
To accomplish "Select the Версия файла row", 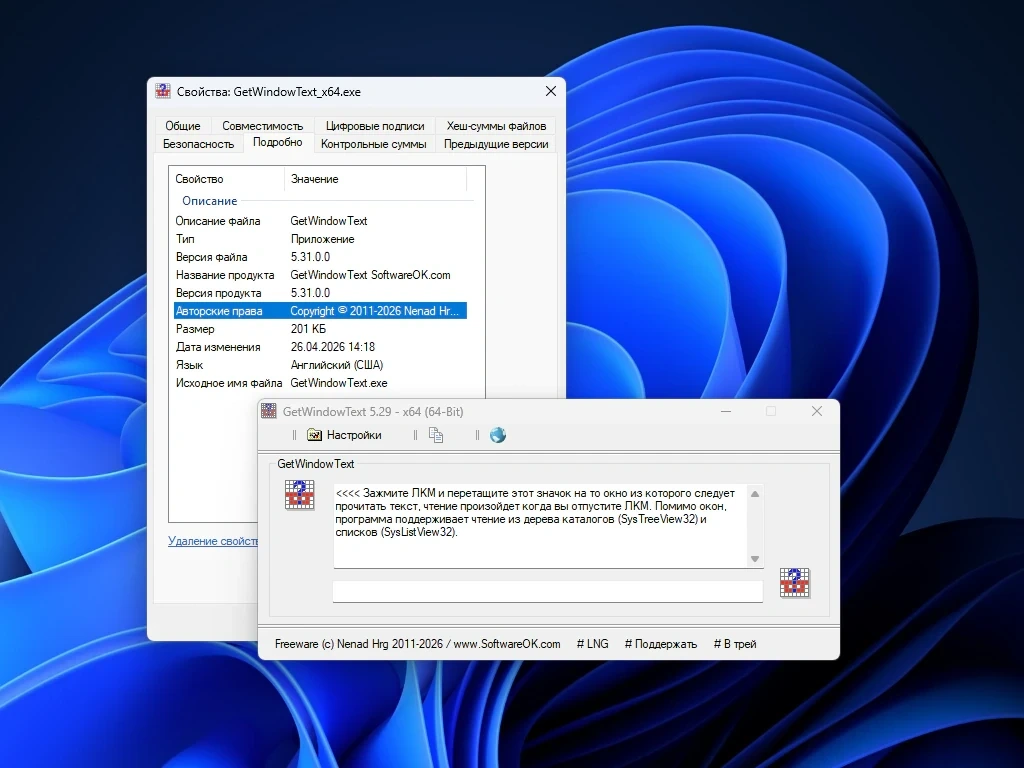I will pyautogui.click(x=320, y=257).
